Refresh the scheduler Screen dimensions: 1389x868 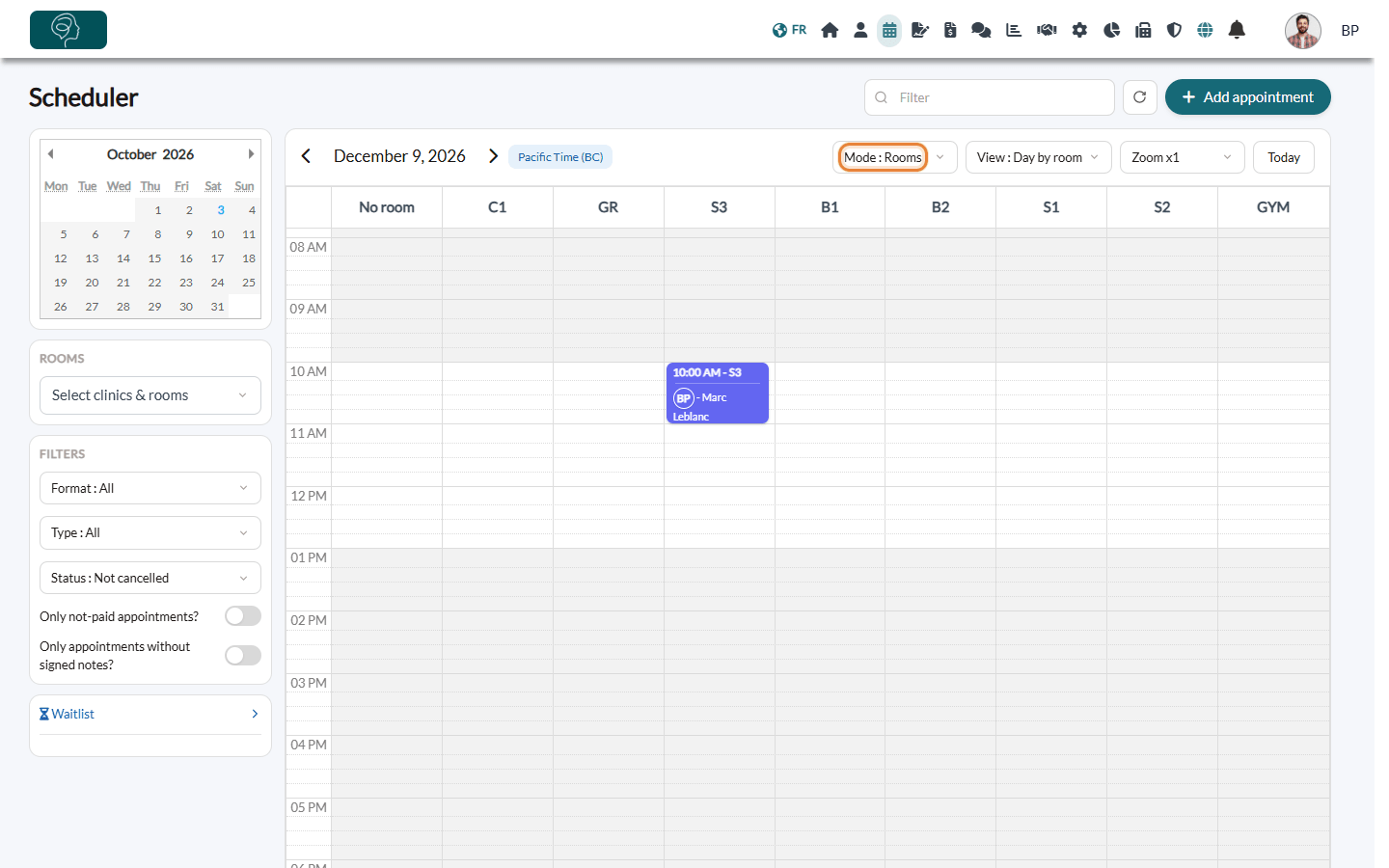1139,97
